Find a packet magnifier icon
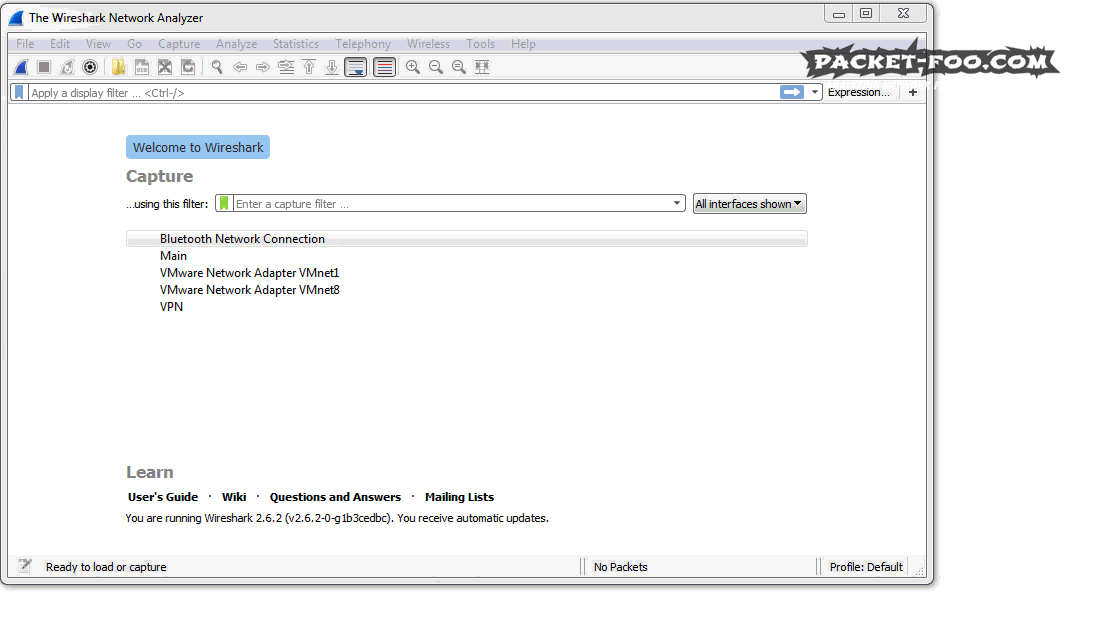Image resolution: width=1120 pixels, height=644 pixels. click(216, 67)
